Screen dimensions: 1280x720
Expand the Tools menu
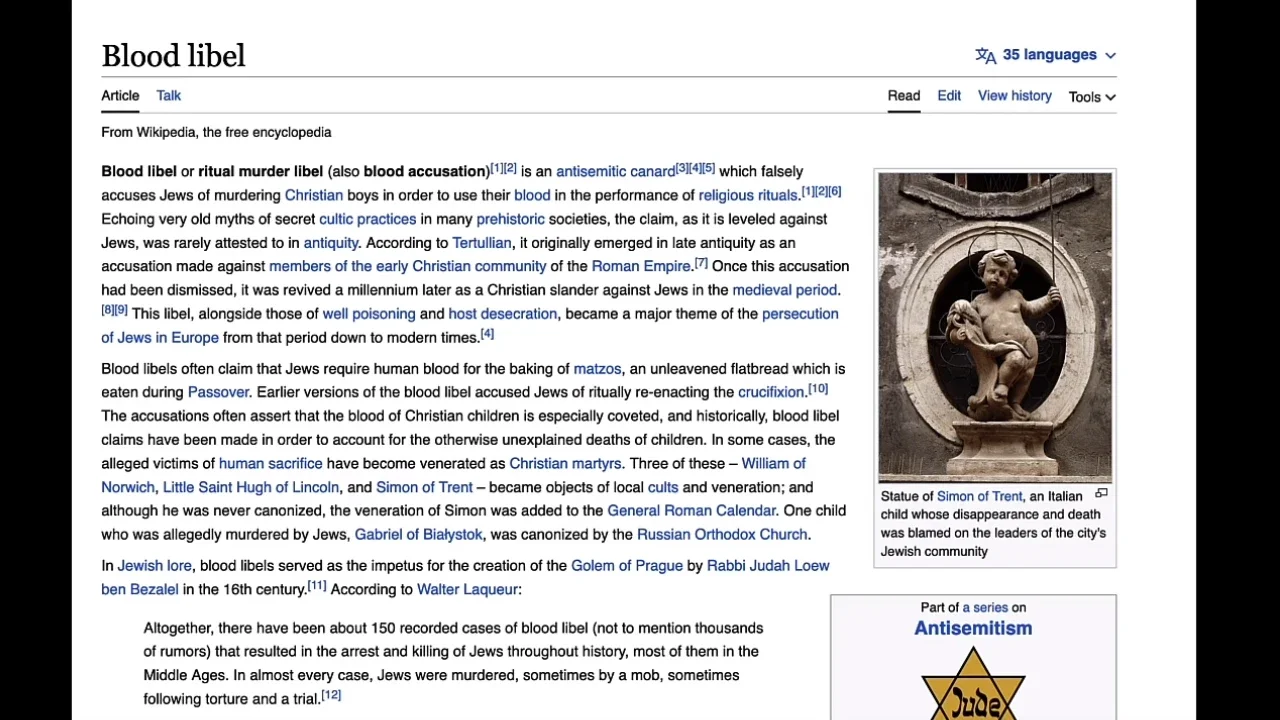(x=1091, y=97)
